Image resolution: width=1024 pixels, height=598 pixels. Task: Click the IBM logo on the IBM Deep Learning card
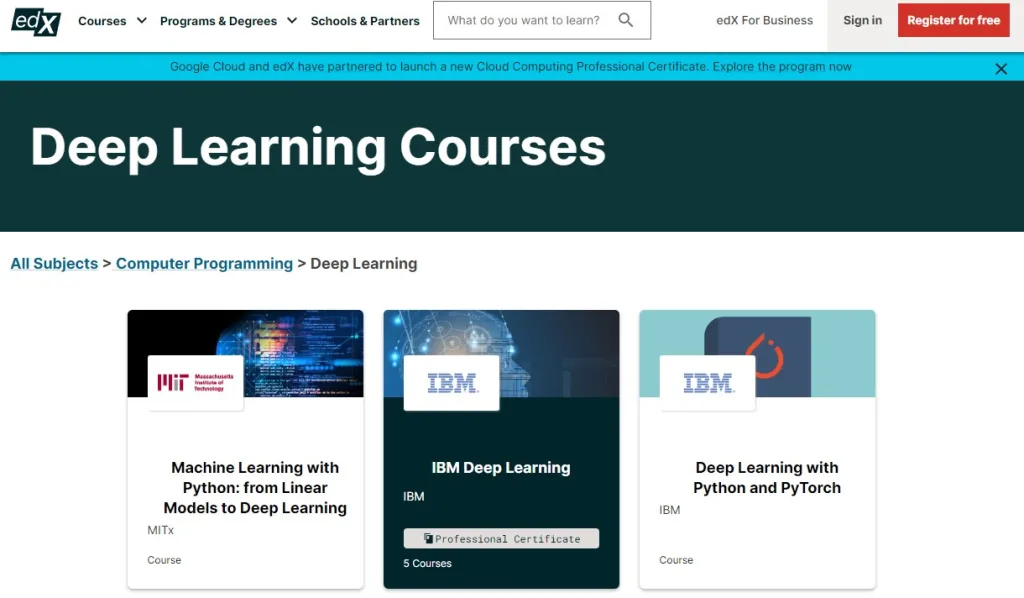coord(451,383)
